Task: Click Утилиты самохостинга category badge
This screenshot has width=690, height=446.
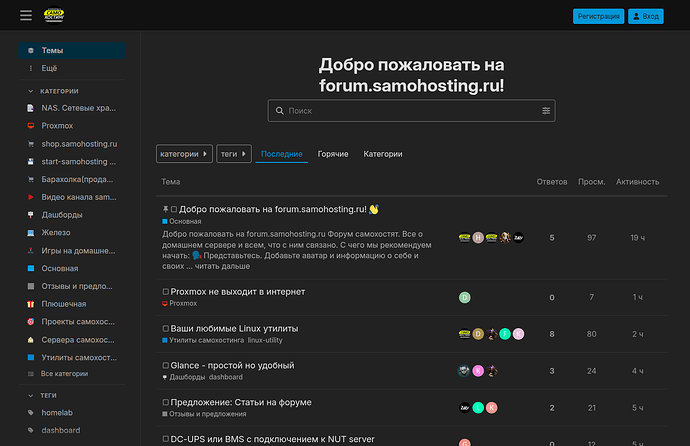Action: pos(203,340)
